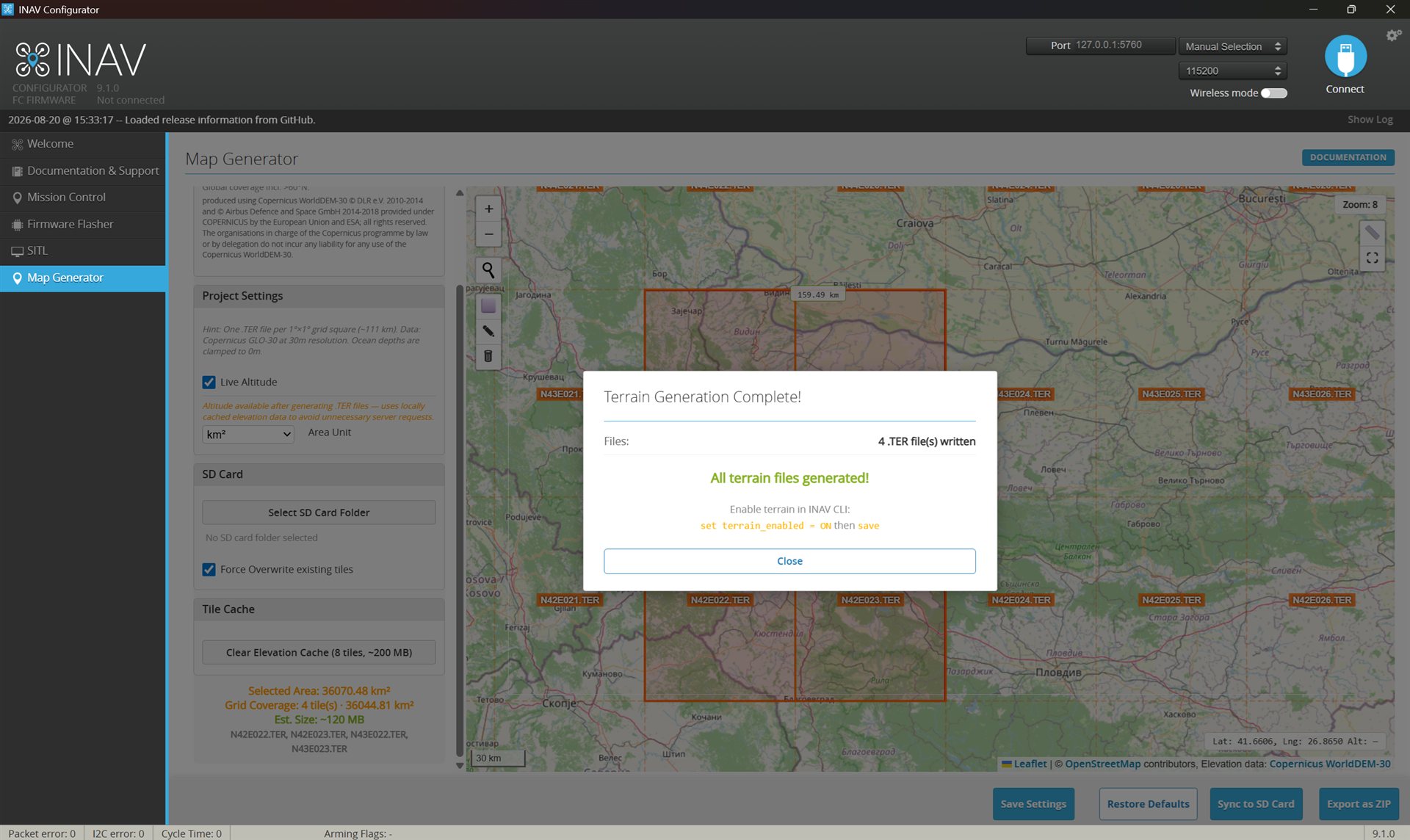Open the DOCUMENTATION button
Viewport: 1410px width, 840px height.
[x=1348, y=158]
